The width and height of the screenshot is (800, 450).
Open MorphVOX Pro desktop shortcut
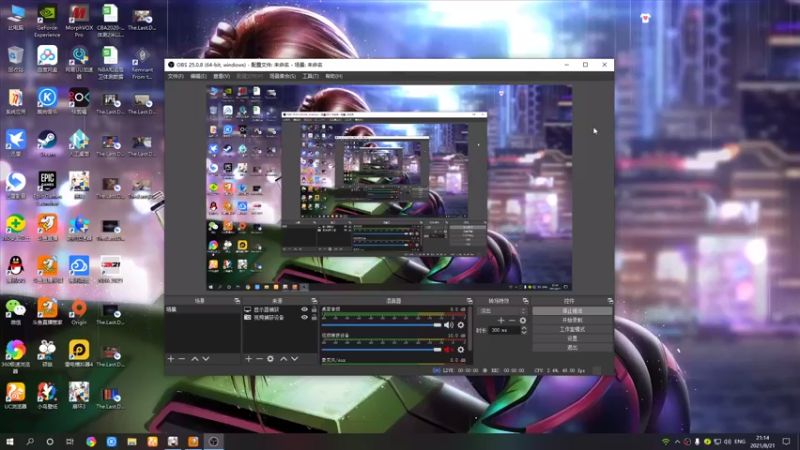coord(79,21)
